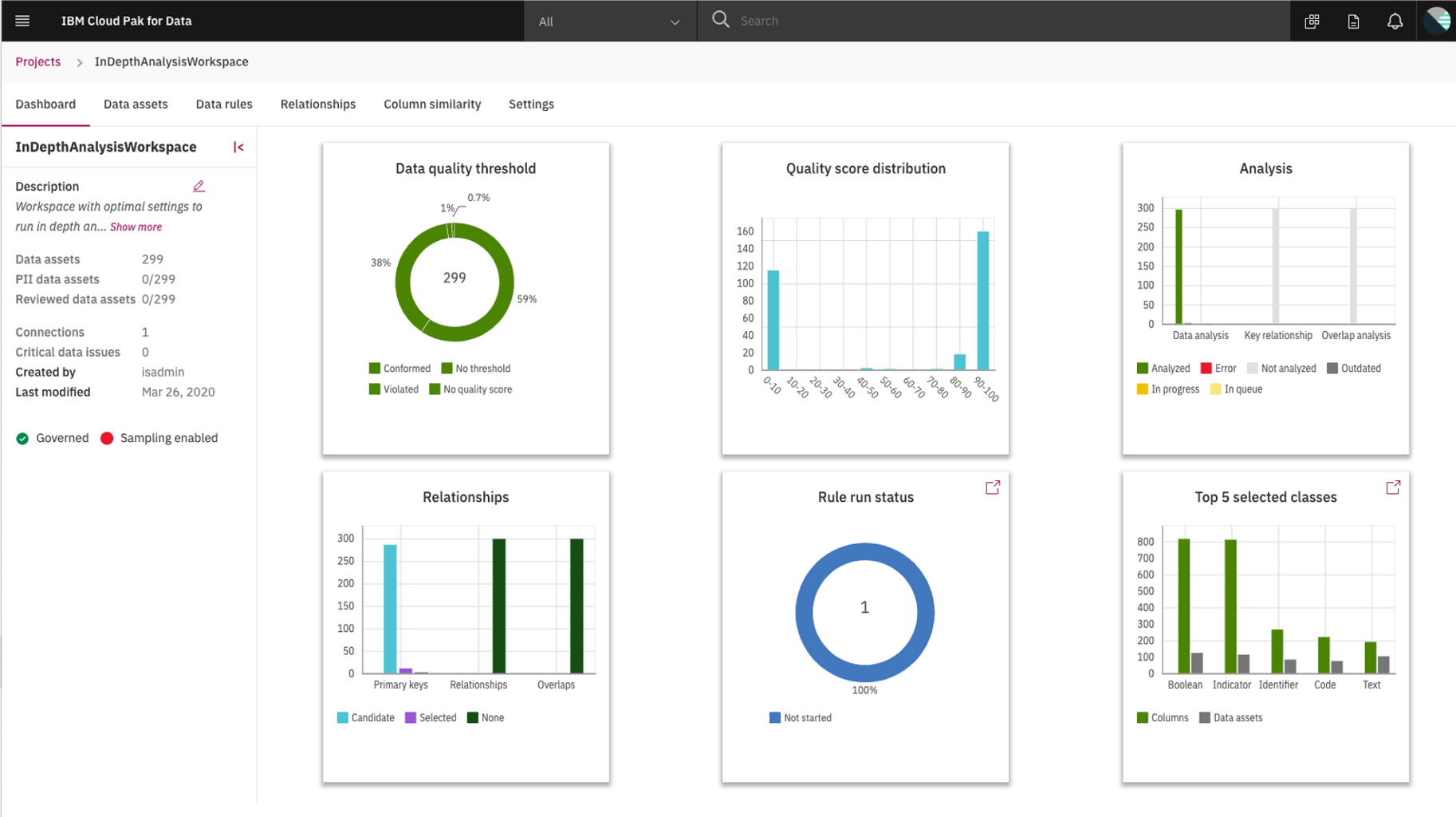Open the services catalog icon in the header

pos(1312,21)
